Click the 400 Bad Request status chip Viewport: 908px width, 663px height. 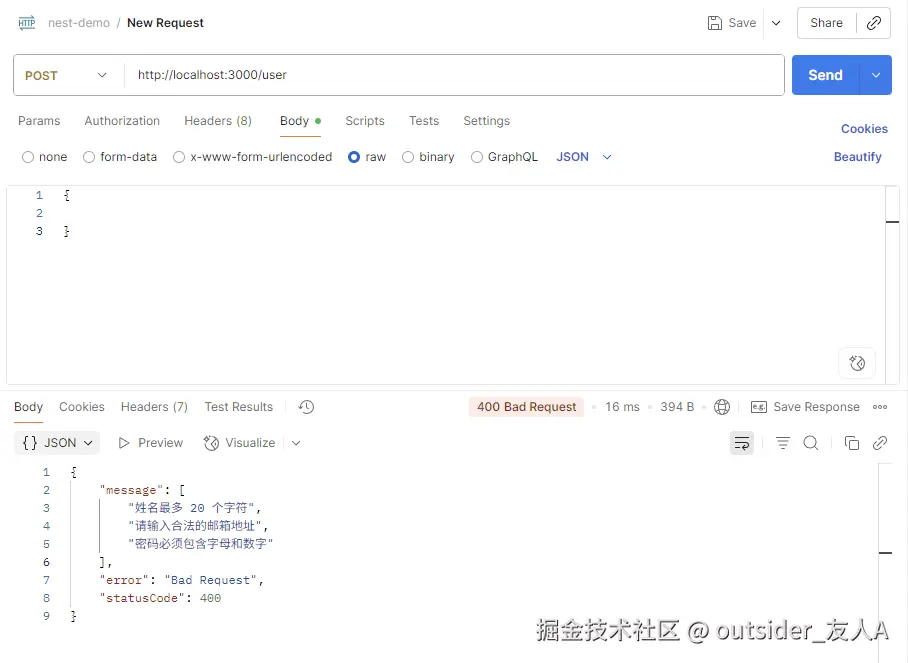pyautogui.click(x=526, y=407)
